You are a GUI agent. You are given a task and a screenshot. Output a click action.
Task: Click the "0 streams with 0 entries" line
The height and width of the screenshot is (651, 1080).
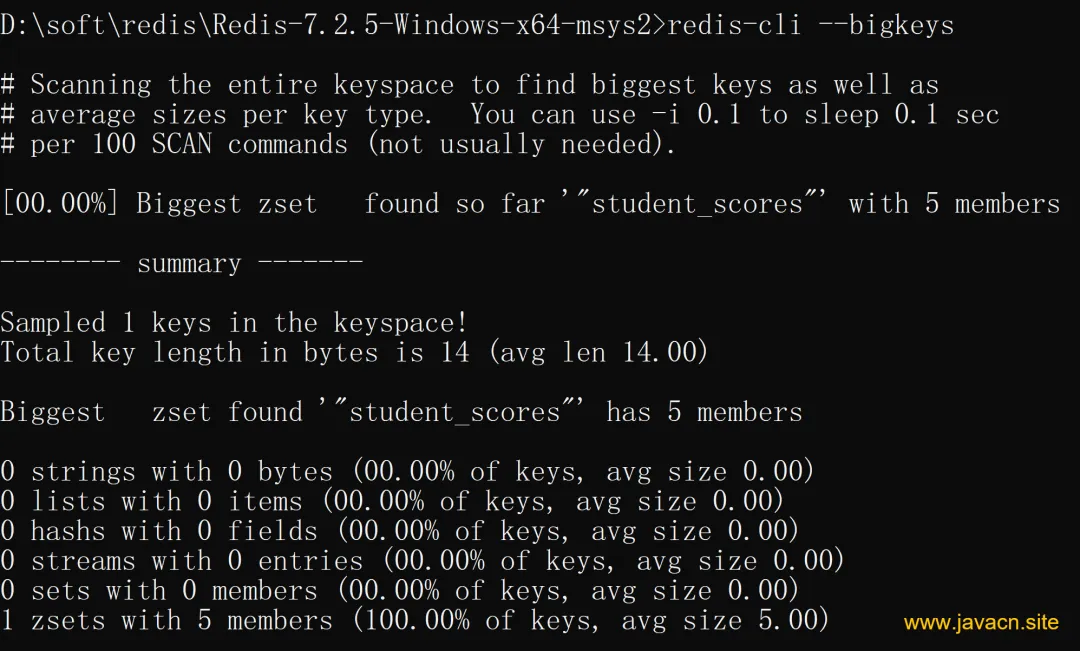(x=422, y=561)
